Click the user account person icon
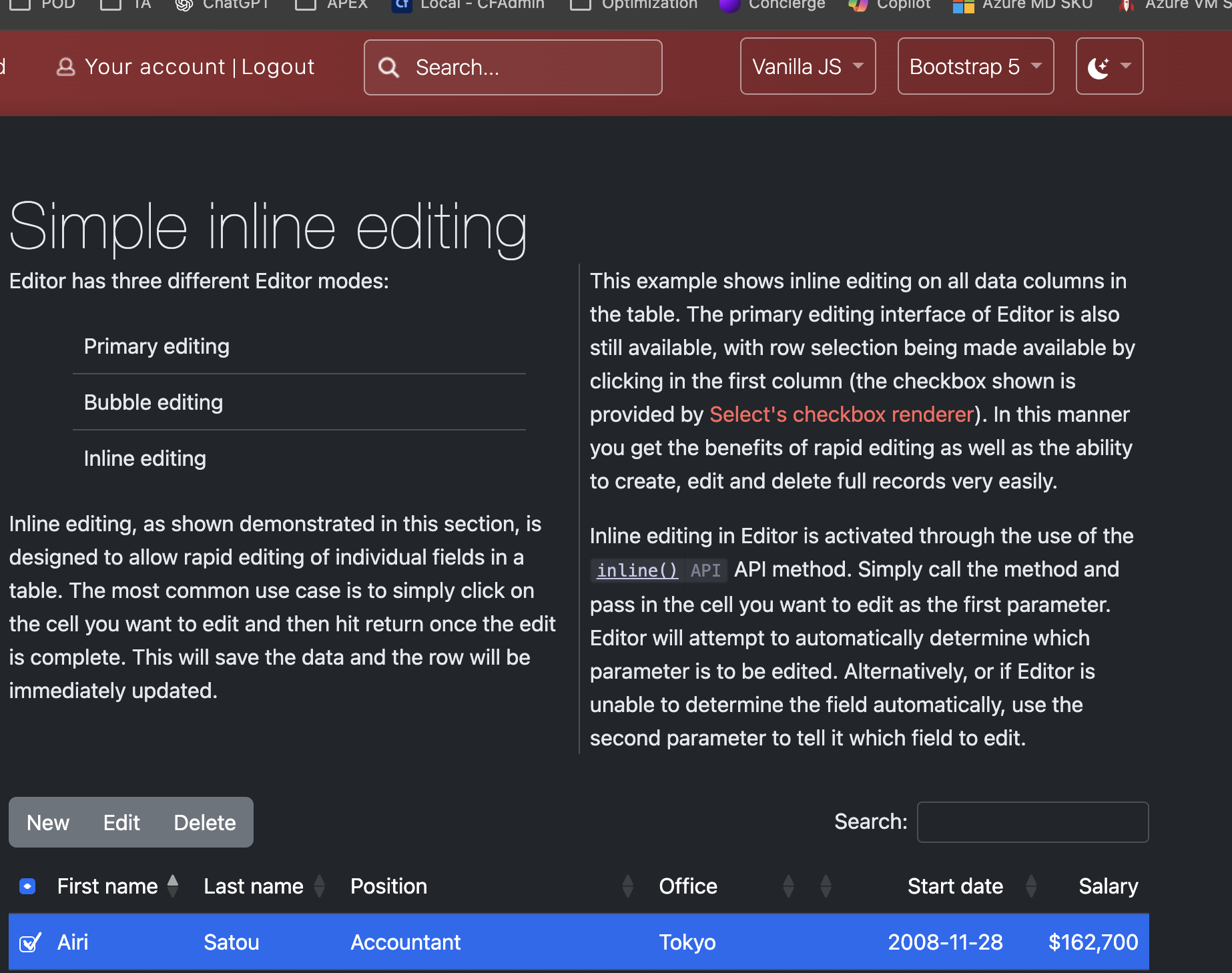The height and width of the screenshot is (973, 1232). click(x=65, y=67)
